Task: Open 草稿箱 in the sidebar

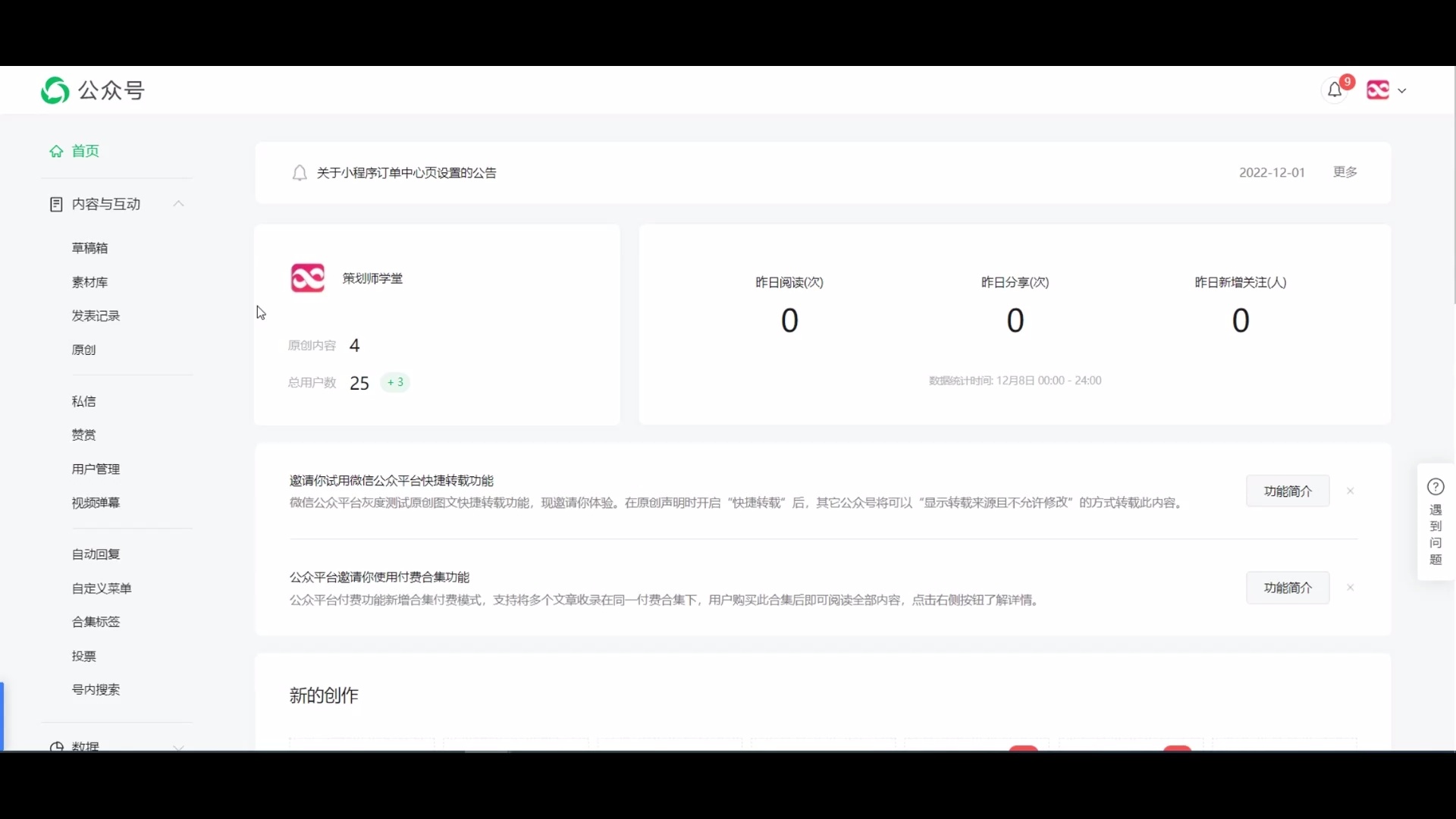Action: [x=89, y=248]
